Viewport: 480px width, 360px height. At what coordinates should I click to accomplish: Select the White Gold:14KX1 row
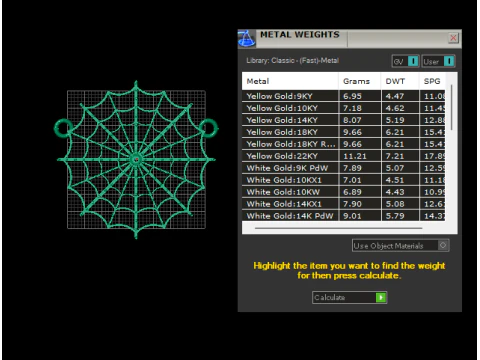(x=344, y=204)
